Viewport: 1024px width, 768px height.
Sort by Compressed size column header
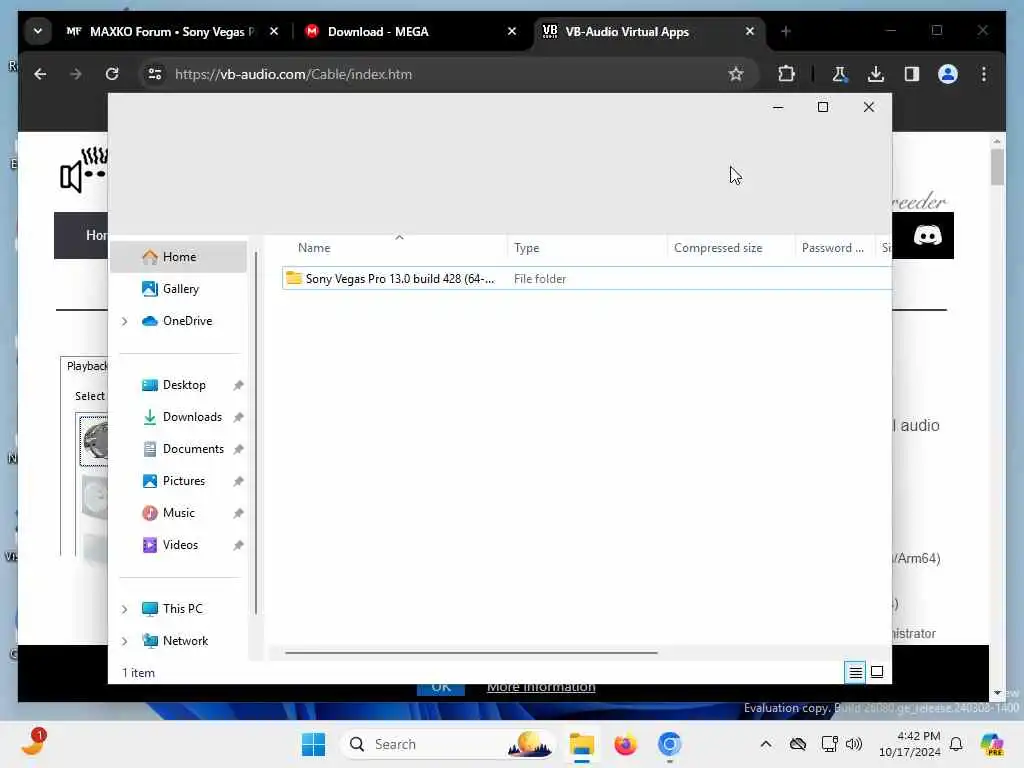click(x=730, y=248)
